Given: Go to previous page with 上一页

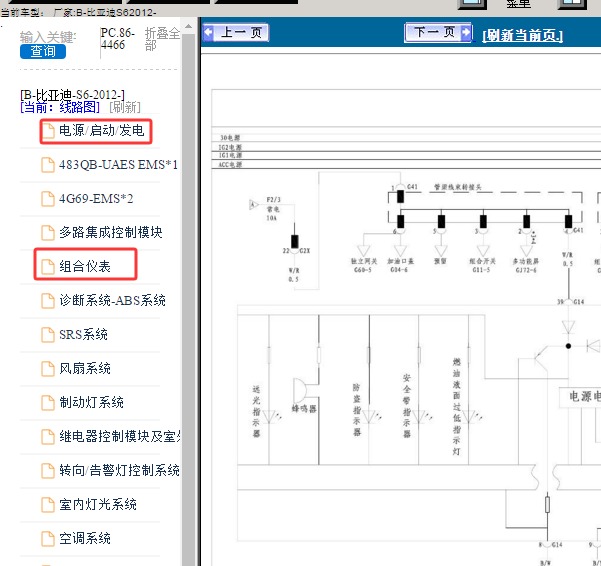Looking at the screenshot, I should [236, 33].
